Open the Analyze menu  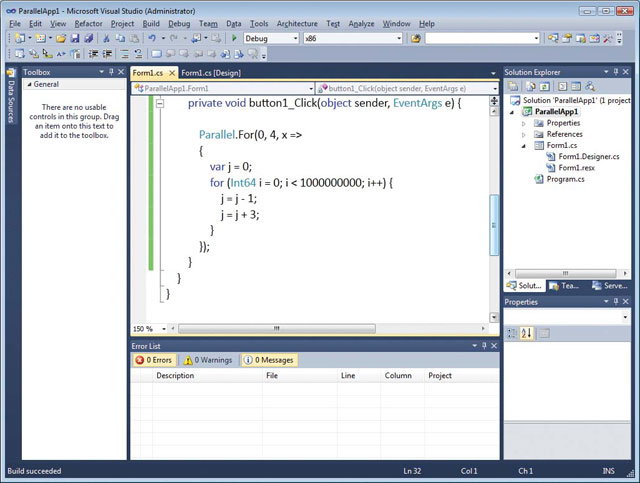tap(361, 24)
